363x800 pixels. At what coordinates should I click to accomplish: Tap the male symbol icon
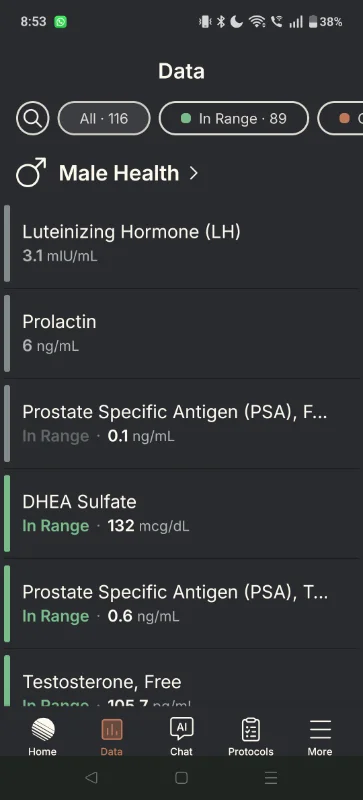pyautogui.click(x=31, y=172)
